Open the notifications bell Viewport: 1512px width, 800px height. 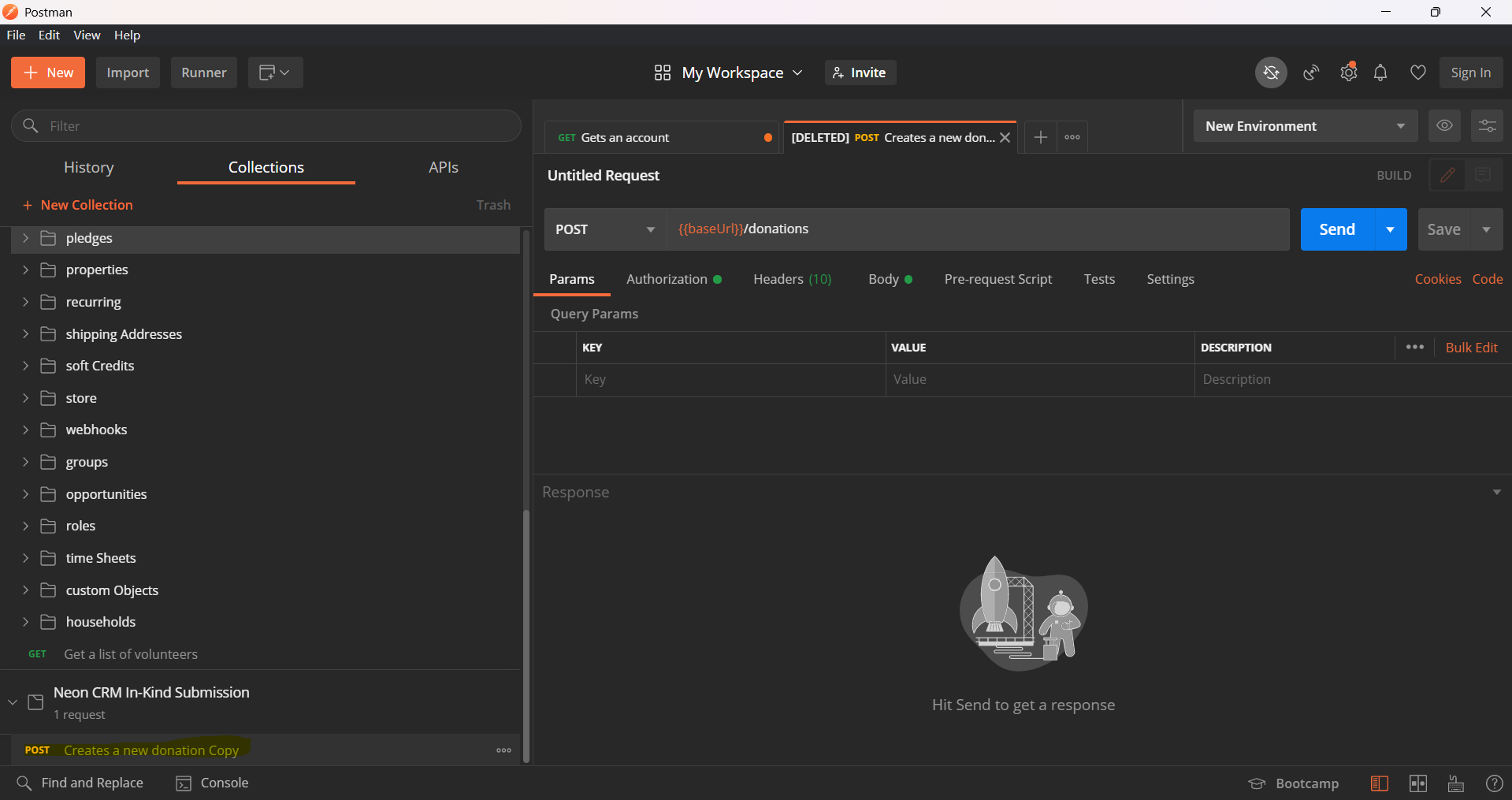click(1380, 73)
